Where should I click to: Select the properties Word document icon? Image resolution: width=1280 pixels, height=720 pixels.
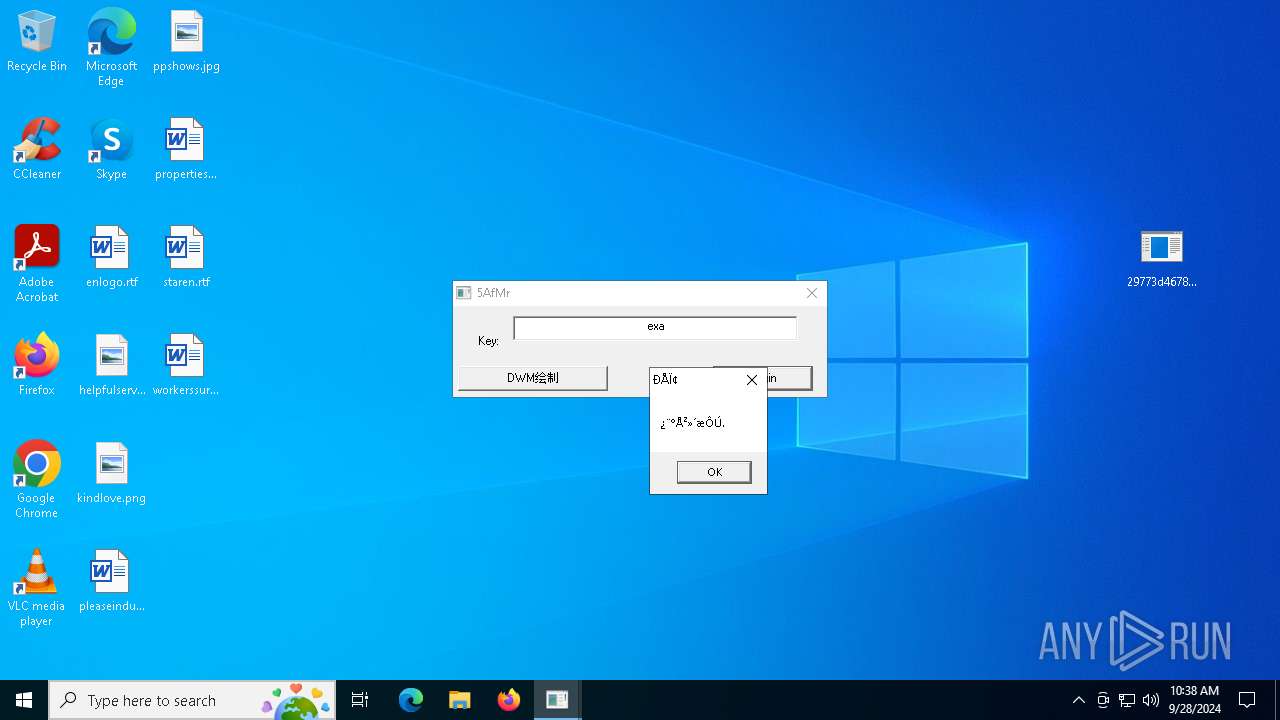(x=186, y=150)
